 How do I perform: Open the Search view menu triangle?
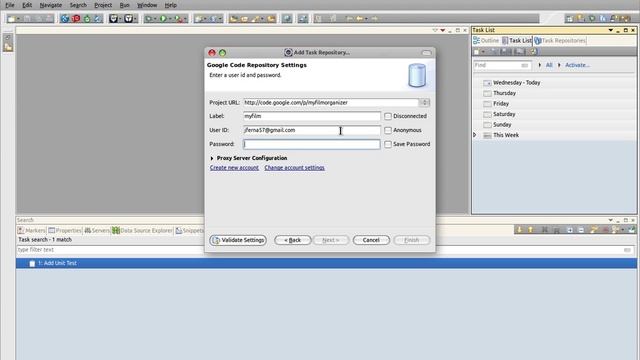point(611,220)
